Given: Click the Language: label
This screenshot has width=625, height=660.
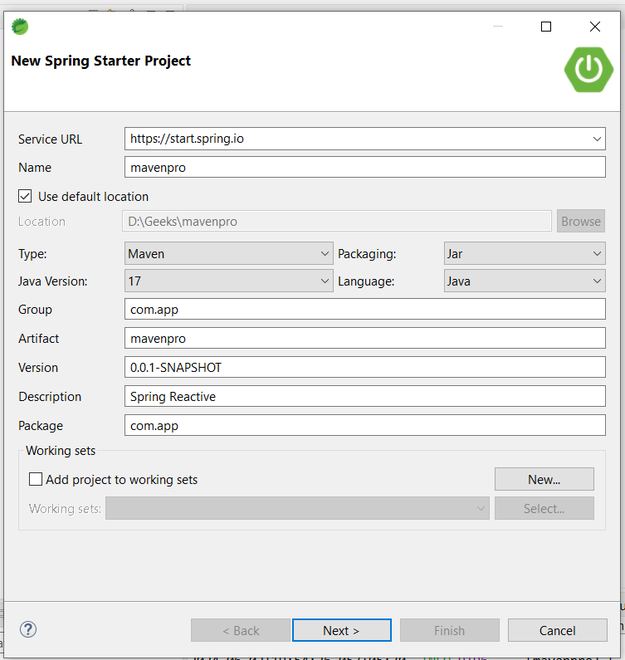Looking at the screenshot, I should click(x=366, y=281).
